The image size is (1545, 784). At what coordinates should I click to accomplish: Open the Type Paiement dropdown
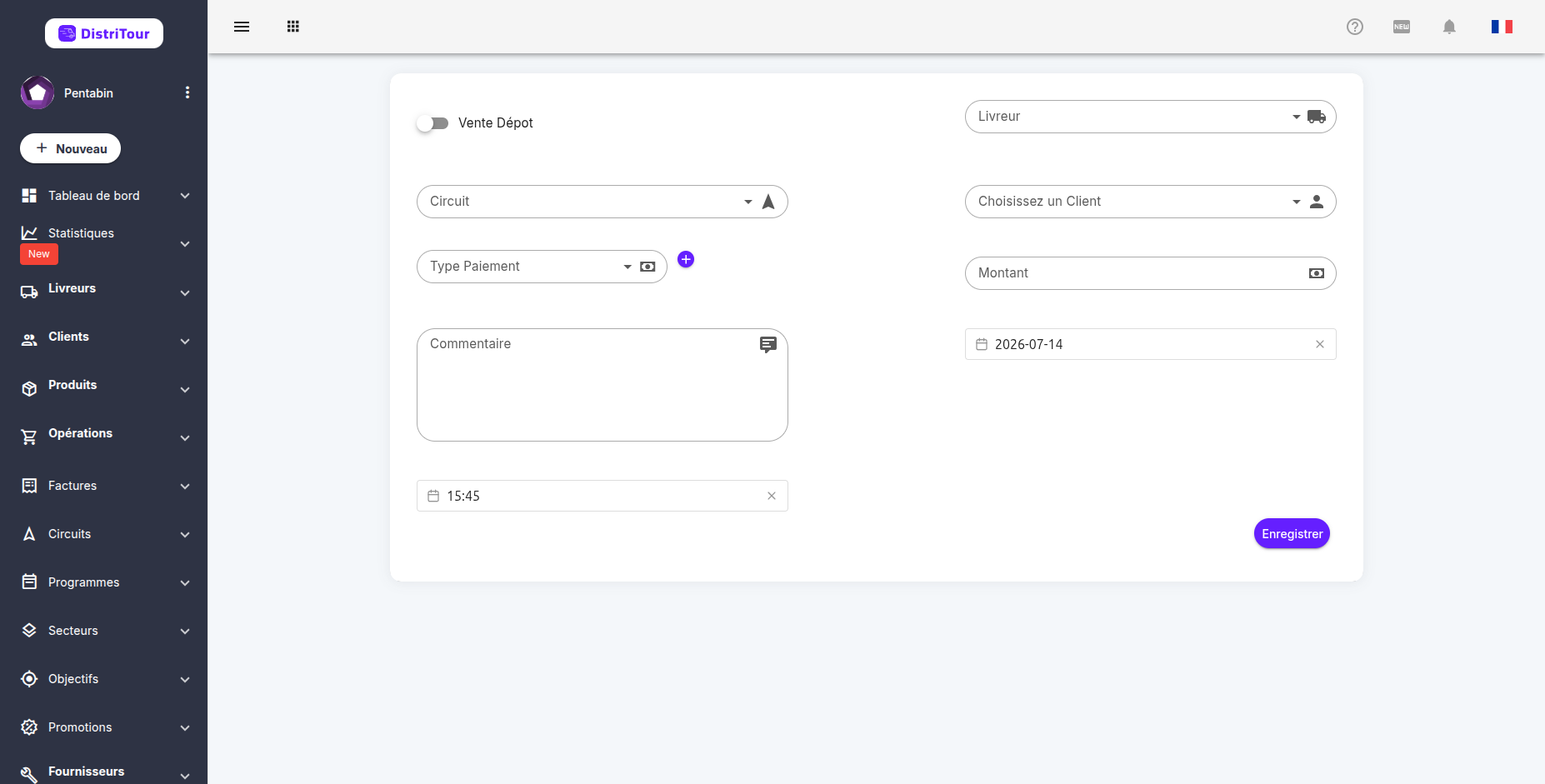click(542, 267)
